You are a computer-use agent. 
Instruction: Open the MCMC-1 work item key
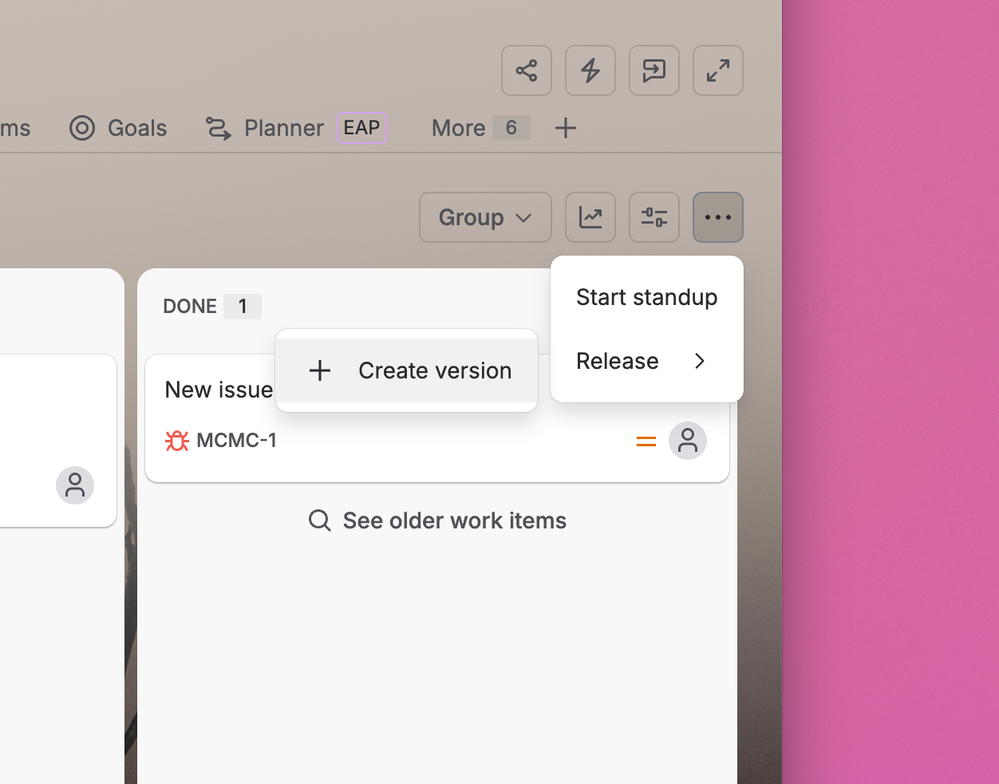click(236, 440)
